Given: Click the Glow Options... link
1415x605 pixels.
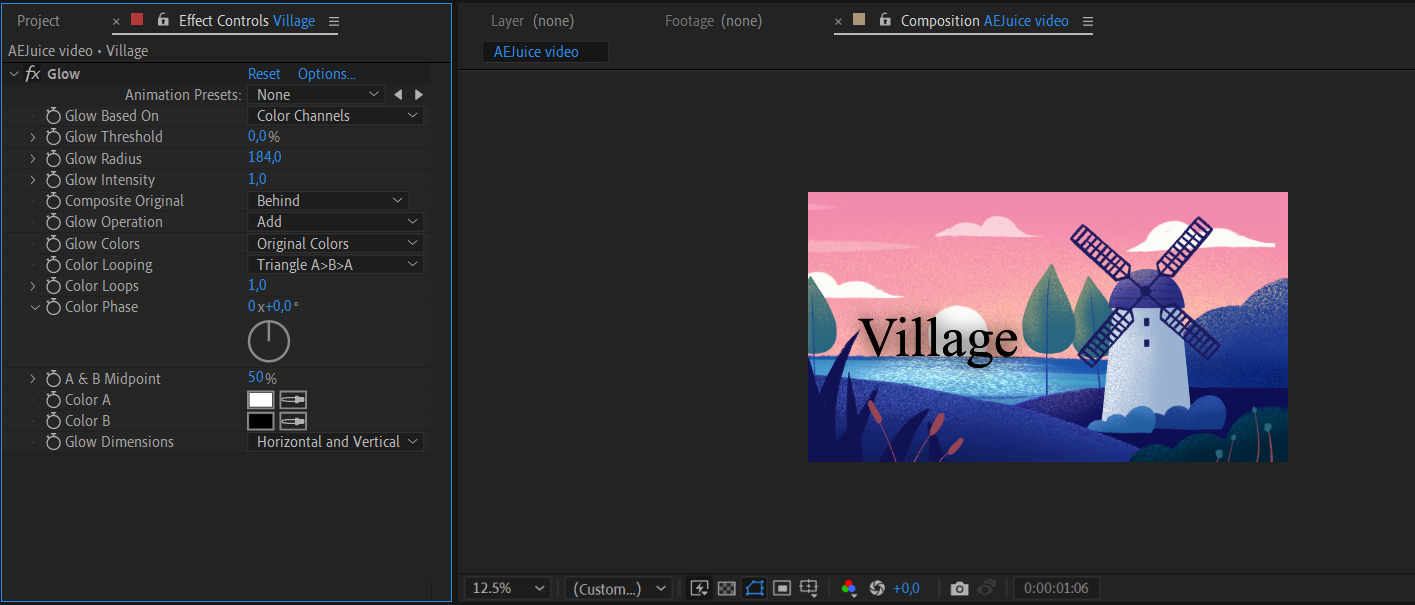Looking at the screenshot, I should [x=326, y=74].
